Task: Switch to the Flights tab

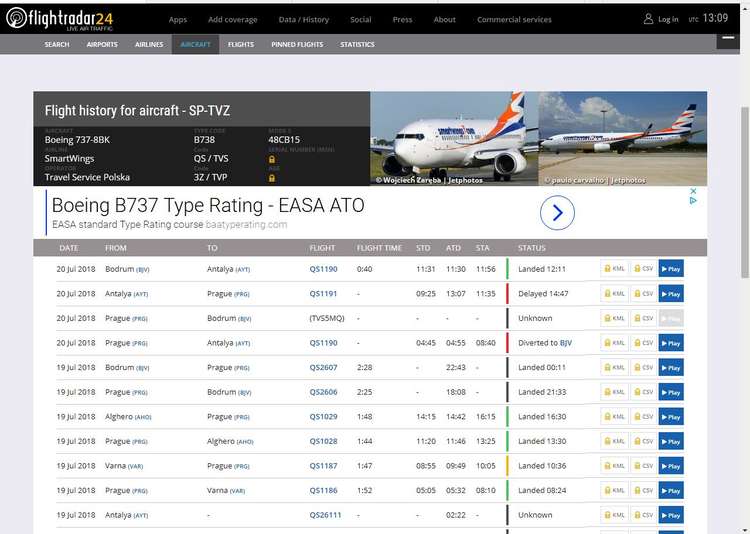Action: pos(241,44)
